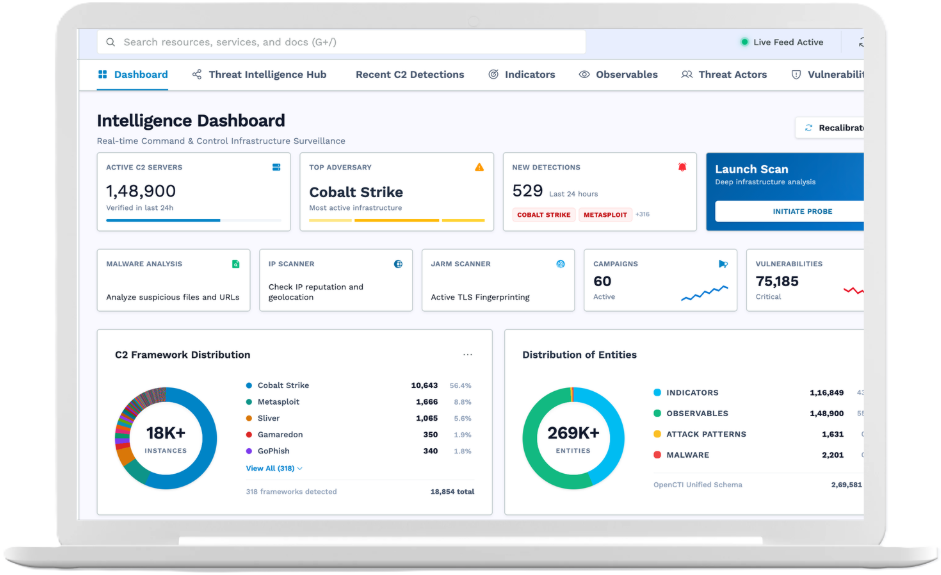Click the 1,48,900 active servers value
This screenshot has height=575, width=941.
click(x=141, y=191)
